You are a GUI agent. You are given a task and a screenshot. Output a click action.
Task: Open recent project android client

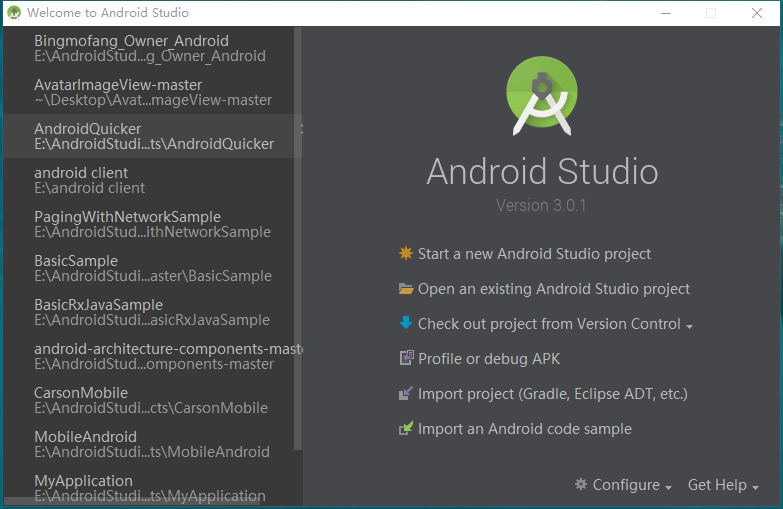[148, 180]
